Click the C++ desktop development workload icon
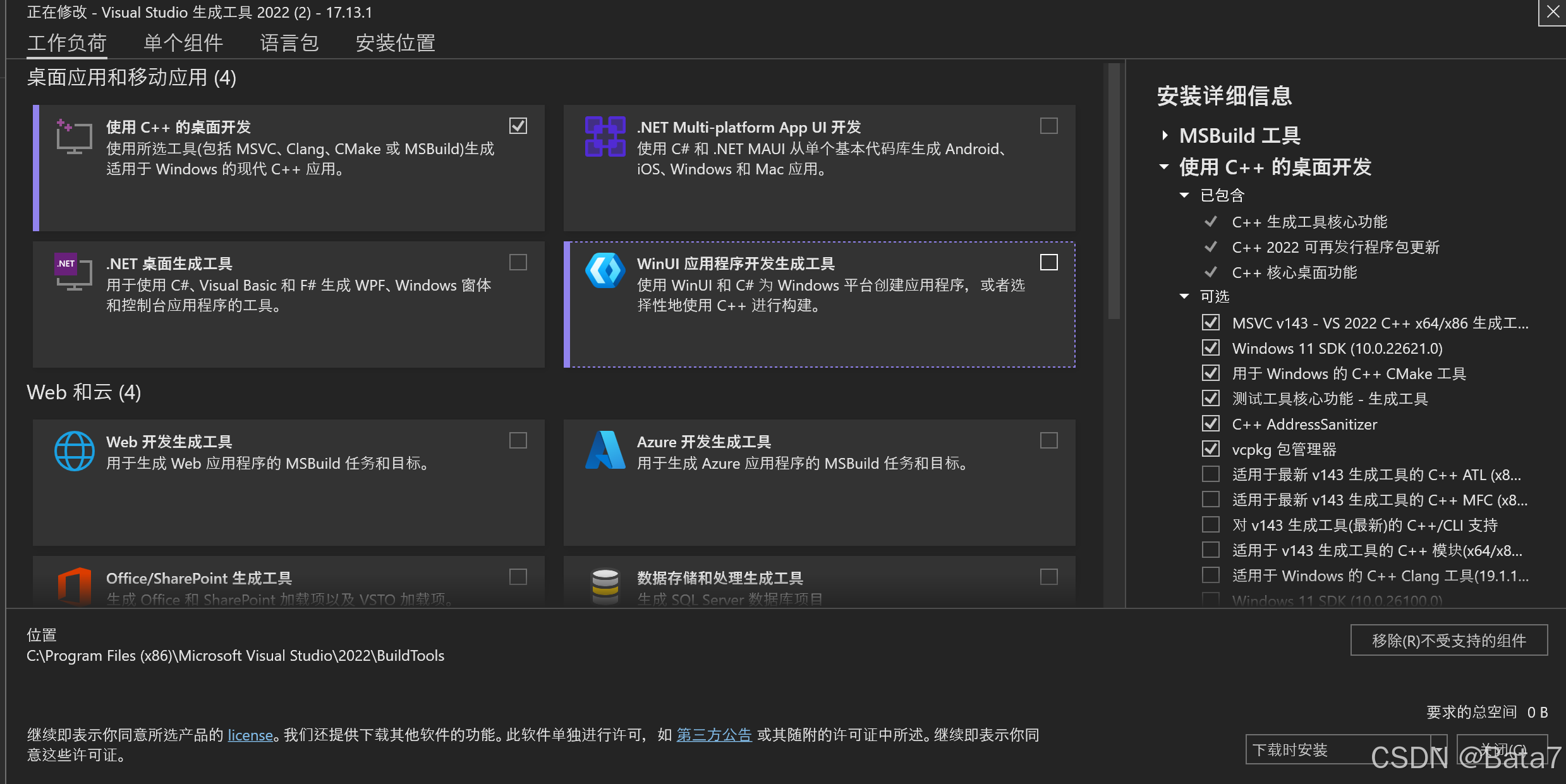 tap(73, 136)
